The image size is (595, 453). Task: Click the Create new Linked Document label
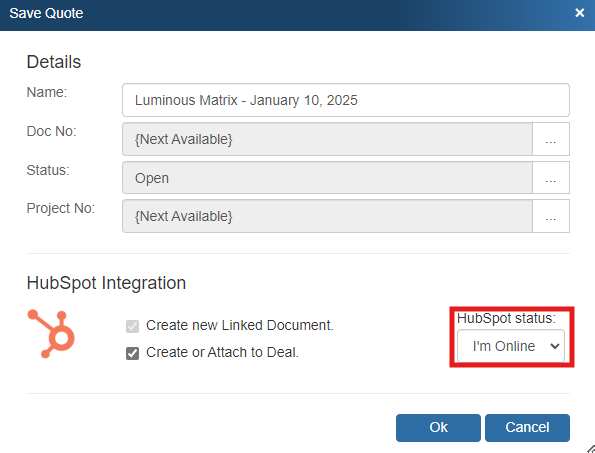coord(240,326)
